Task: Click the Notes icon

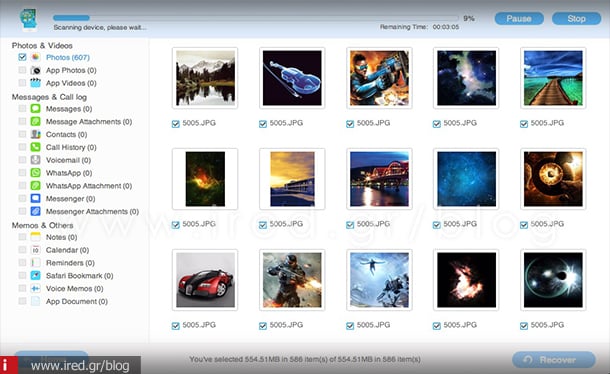Action: 35,237
